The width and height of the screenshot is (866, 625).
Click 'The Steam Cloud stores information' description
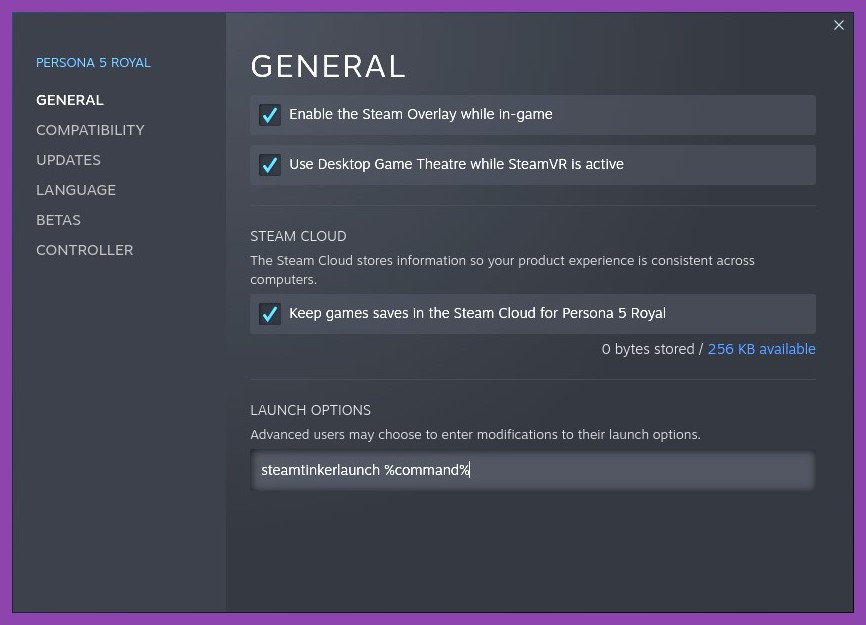pos(502,270)
